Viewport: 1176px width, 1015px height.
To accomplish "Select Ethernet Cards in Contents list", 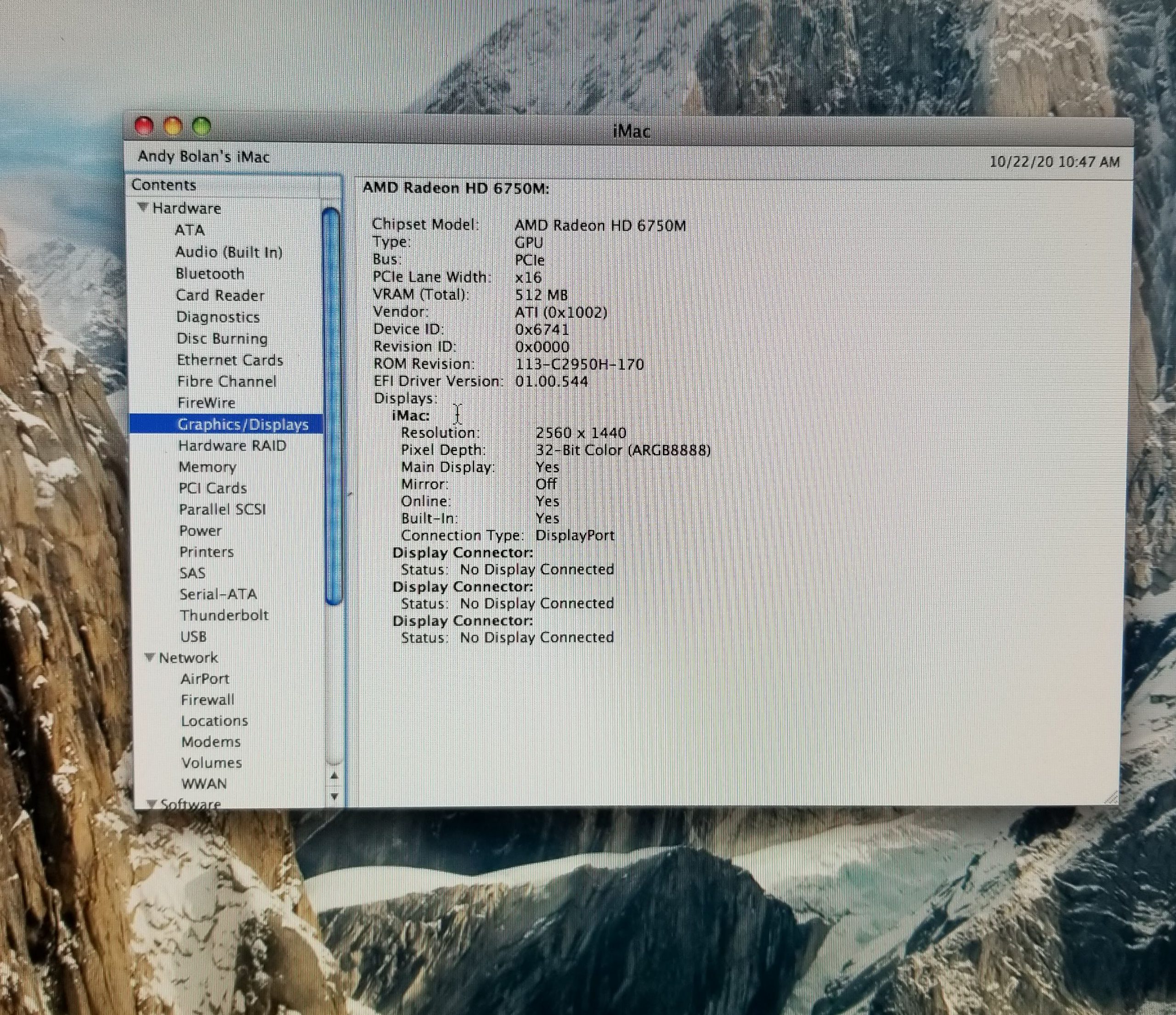I will pyautogui.click(x=229, y=360).
